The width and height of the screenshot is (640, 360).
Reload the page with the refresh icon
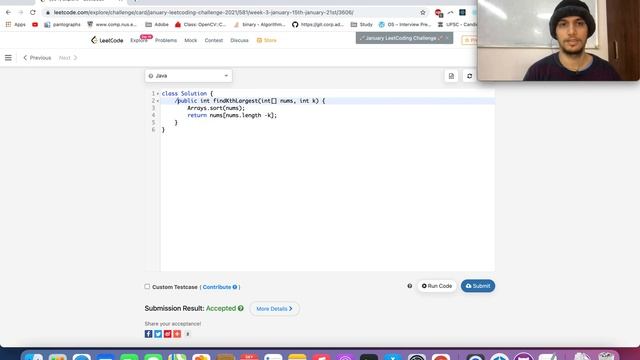coord(33,13)
